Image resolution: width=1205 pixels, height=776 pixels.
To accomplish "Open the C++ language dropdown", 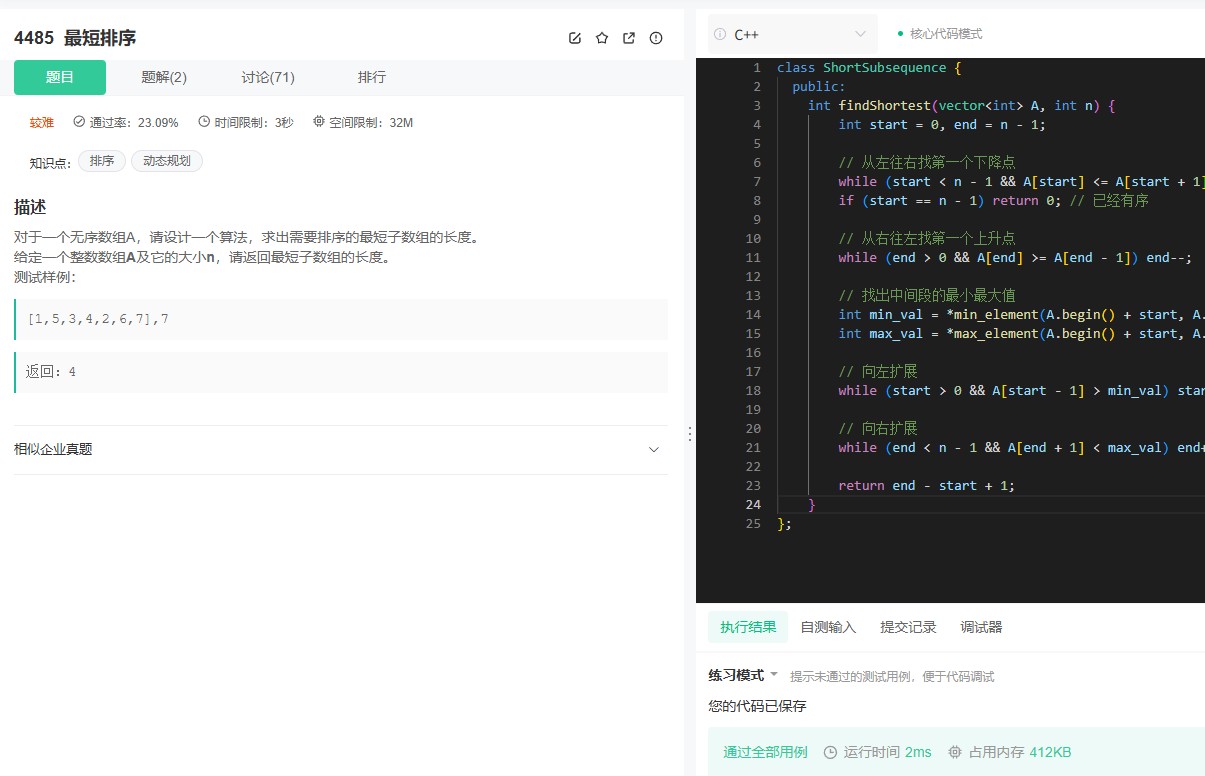I will 793,34.
